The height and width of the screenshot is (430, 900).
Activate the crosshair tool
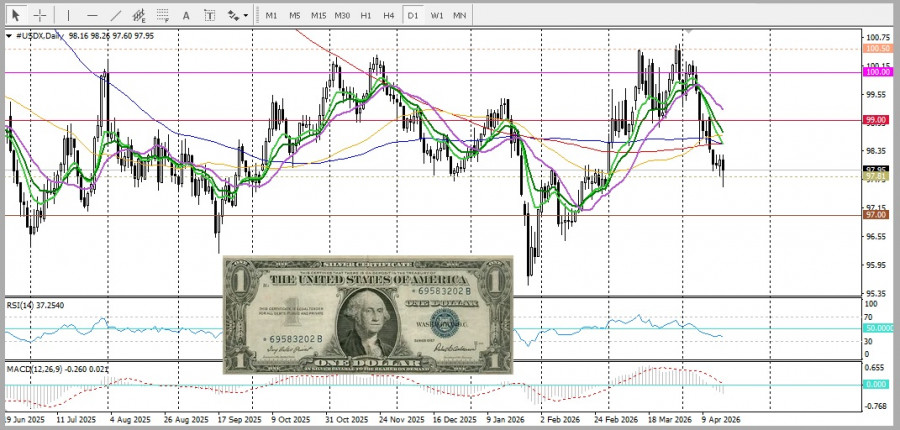pyautogui.click(x=40, y=15)
